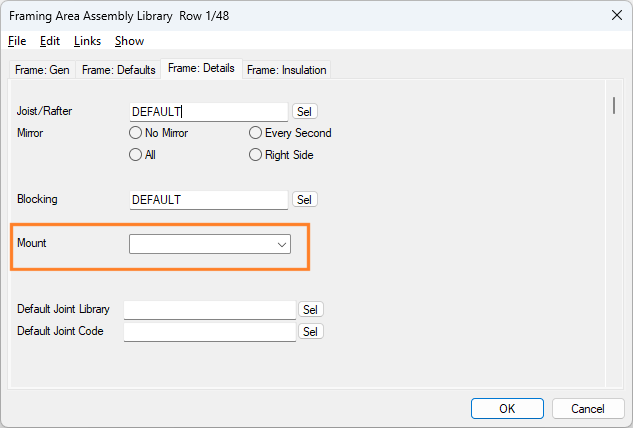The height and width of the screenshot is (428, 633).
Task: Open the Edit menu
Action: pos(50,41)
